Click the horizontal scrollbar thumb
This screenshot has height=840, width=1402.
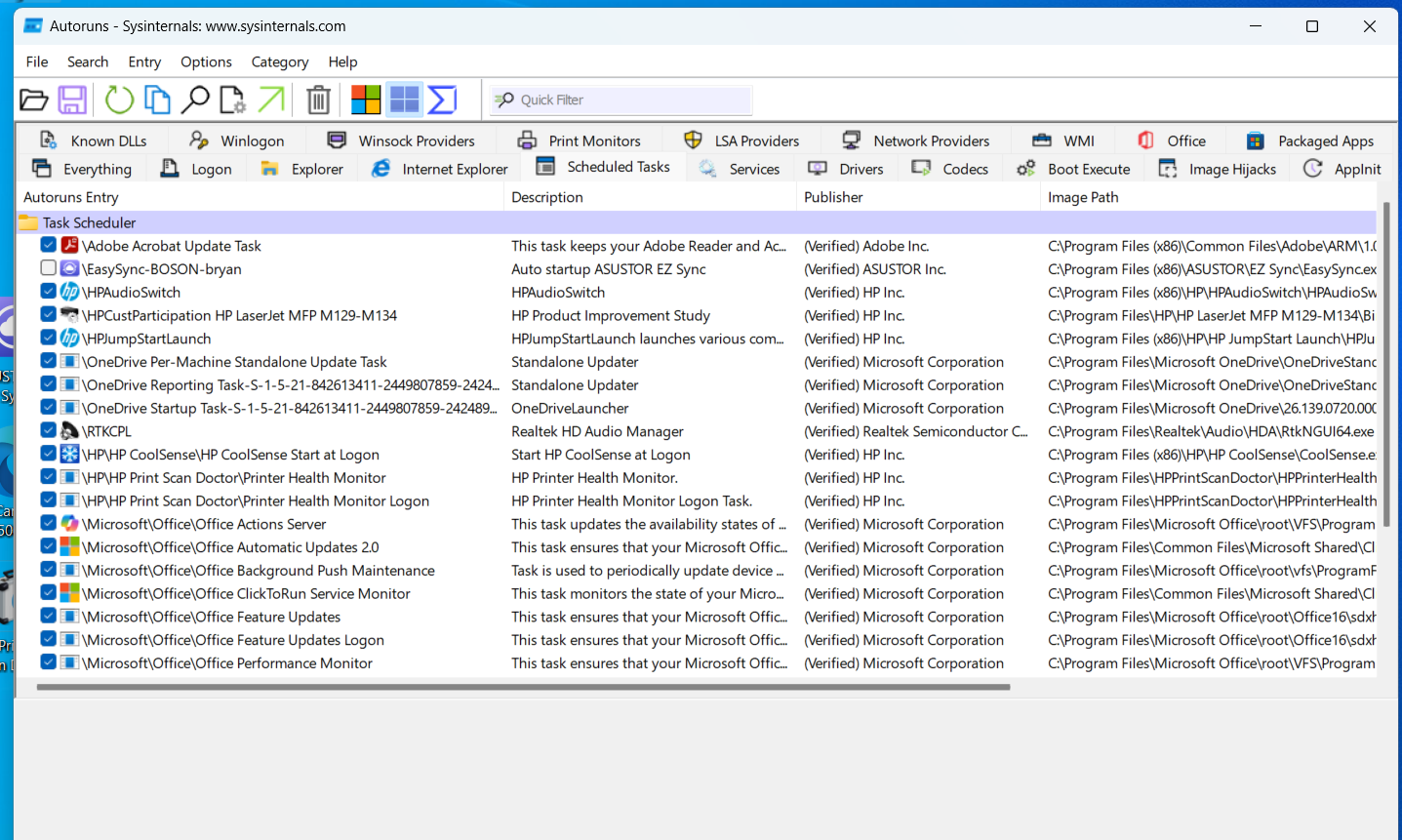click(x=523, y=687)
